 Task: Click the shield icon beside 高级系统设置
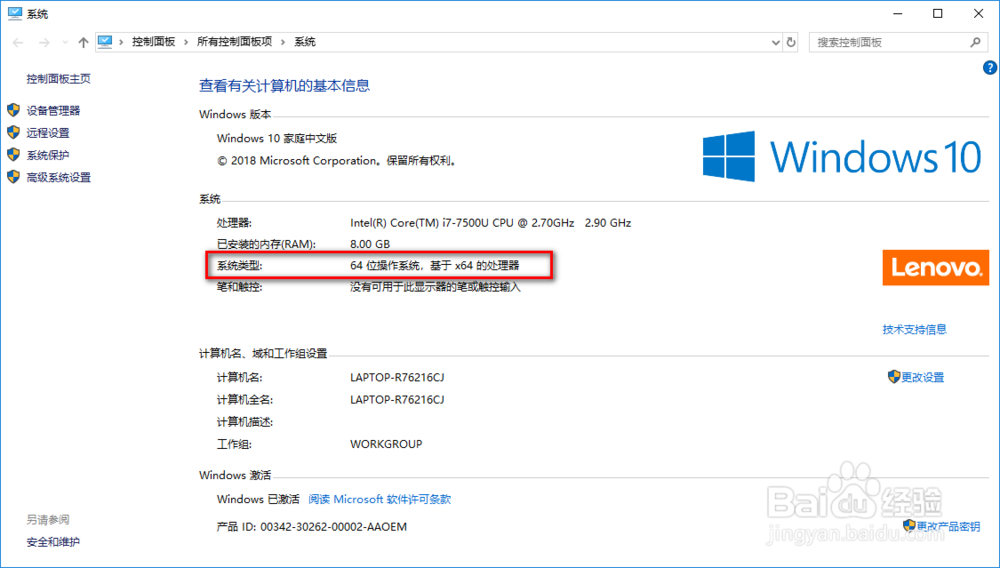pyautogui.click(x=13, y=177)
